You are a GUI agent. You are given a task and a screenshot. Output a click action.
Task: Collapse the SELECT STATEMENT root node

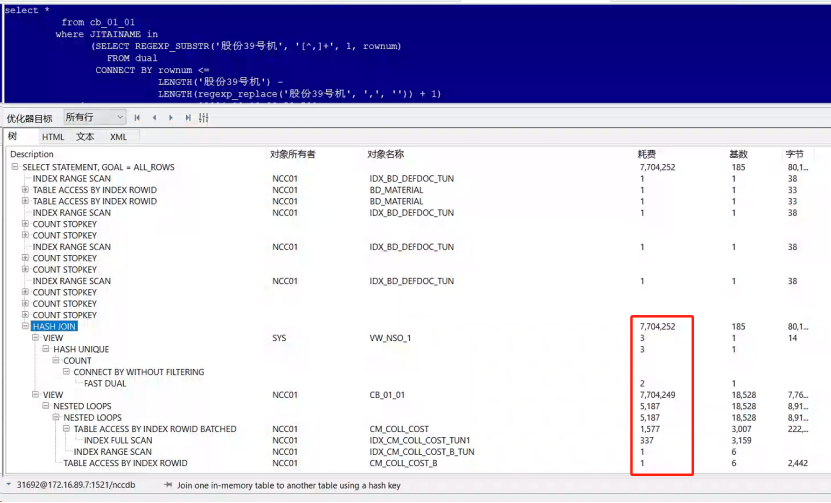15,167
